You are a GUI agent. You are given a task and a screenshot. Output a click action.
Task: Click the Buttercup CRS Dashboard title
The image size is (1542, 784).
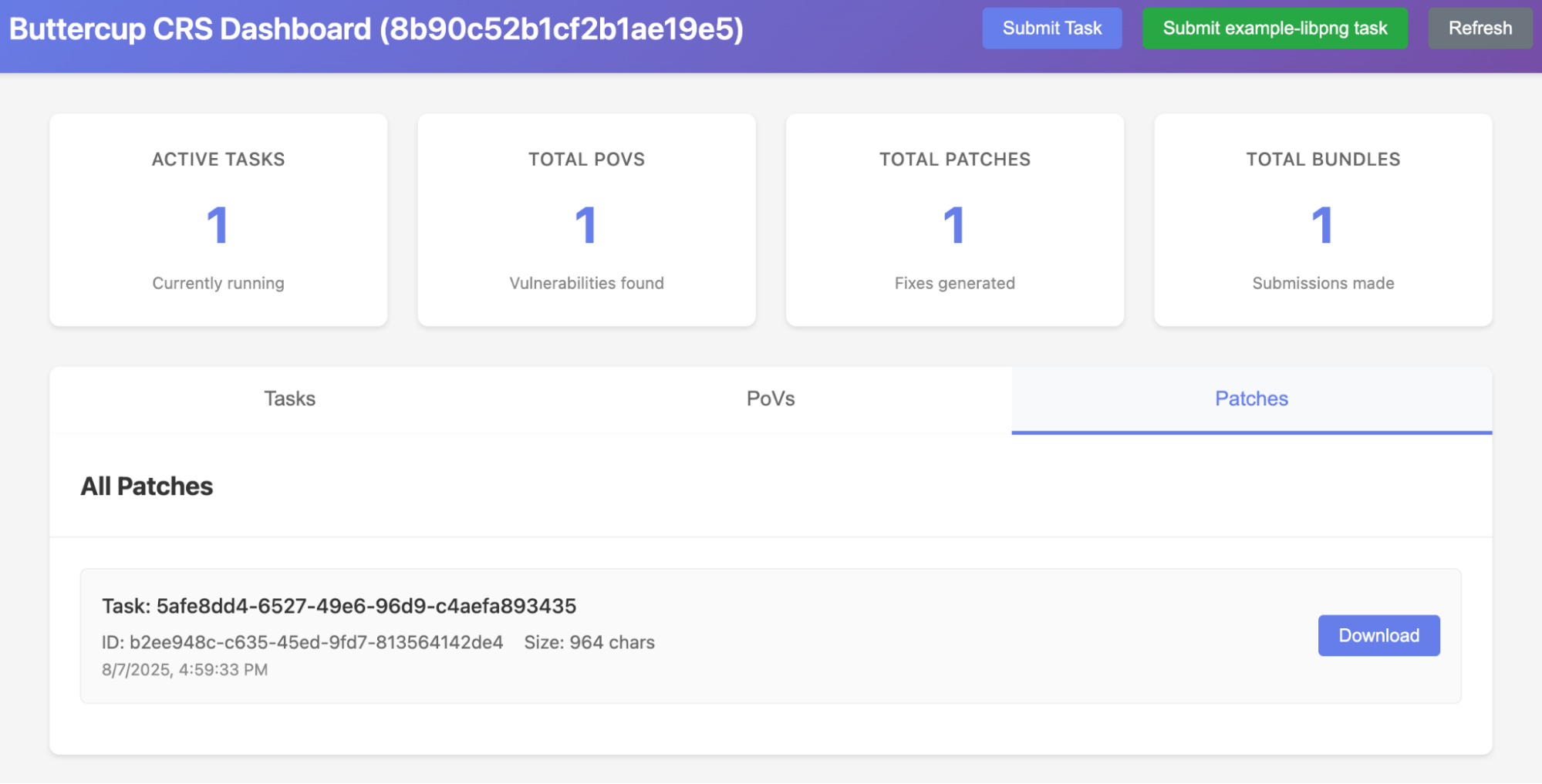pos(376,29)
